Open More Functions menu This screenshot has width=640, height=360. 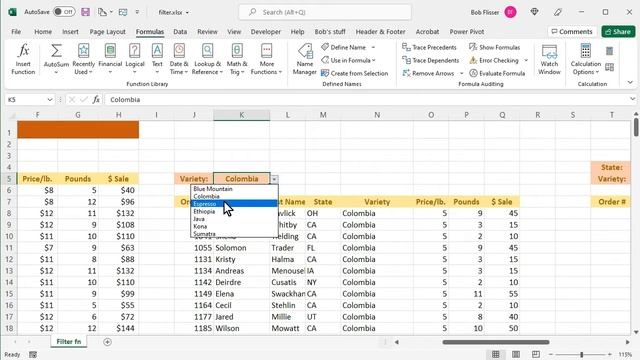pos(267,59)
